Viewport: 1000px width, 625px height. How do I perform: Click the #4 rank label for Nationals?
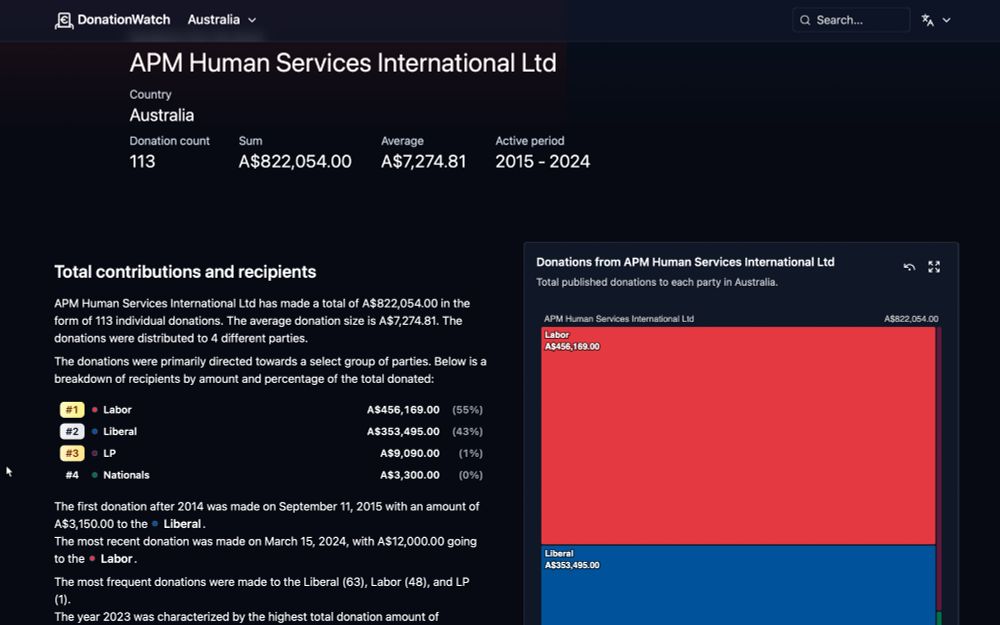tap(72, 475)
